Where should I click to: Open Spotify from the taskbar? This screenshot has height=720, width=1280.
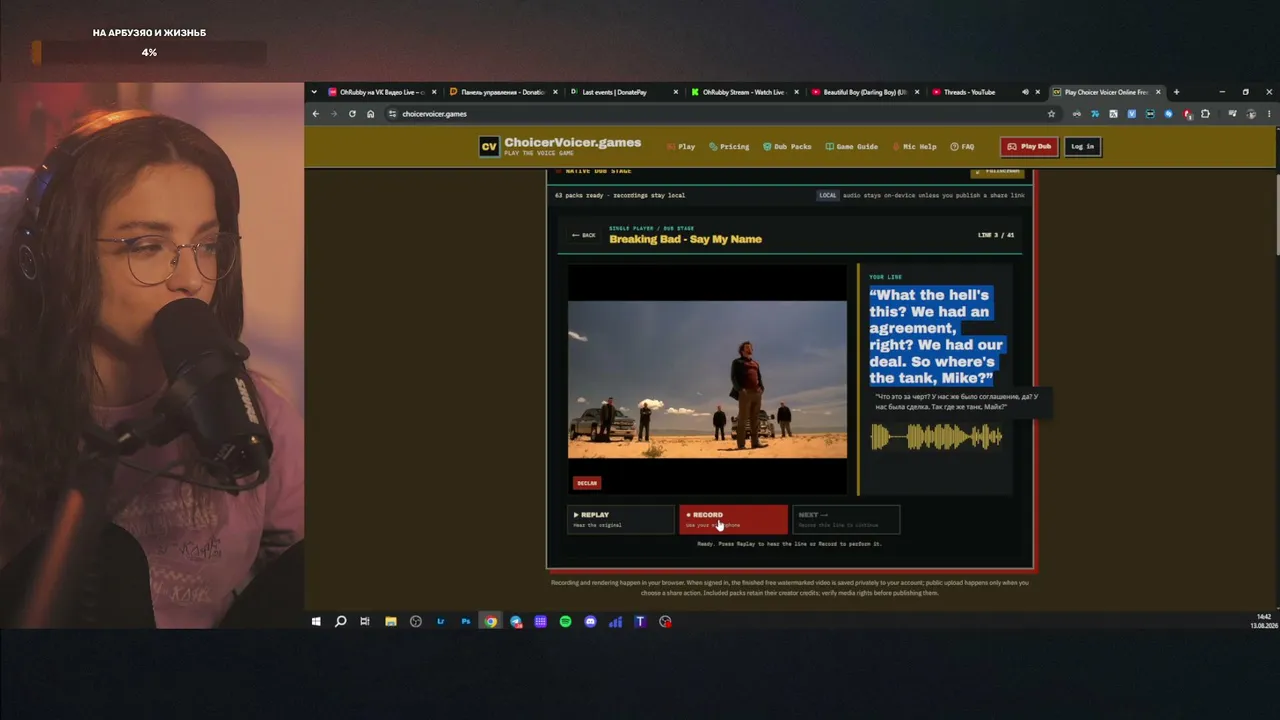tap(566, 622)
